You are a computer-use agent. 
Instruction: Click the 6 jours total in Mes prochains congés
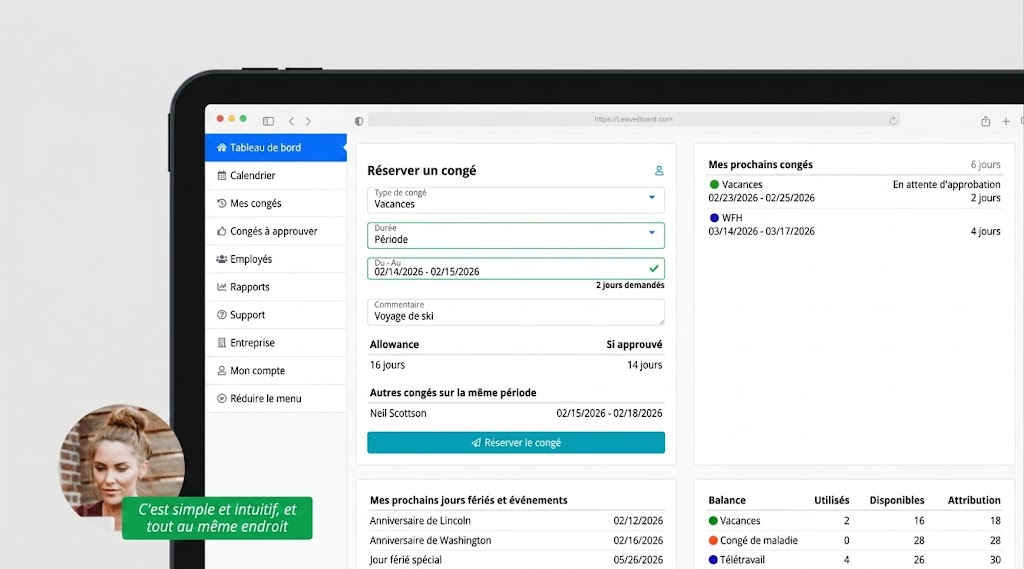(x=985, y=165)
